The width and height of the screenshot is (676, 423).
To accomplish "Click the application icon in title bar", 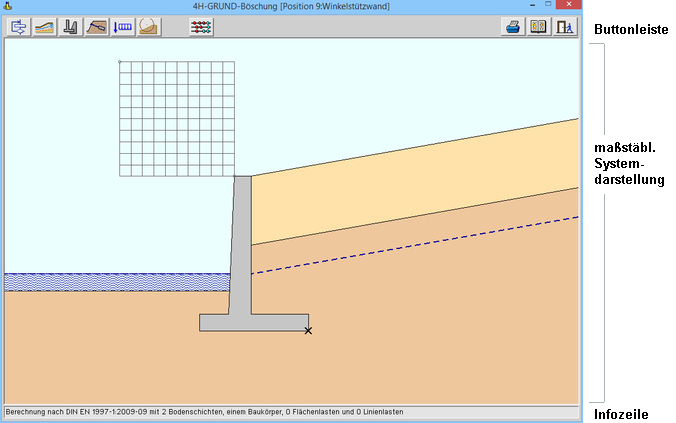I will click(x=8, y=6).
